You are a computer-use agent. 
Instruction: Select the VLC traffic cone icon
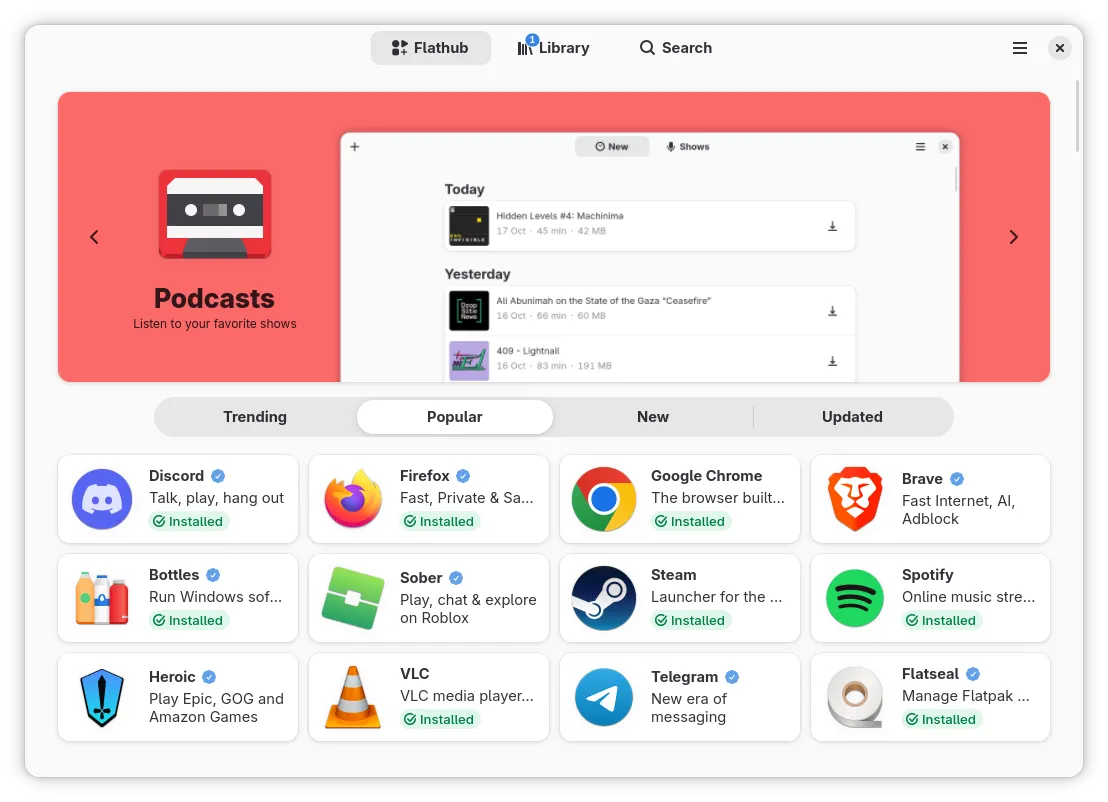tap(353, 697)
